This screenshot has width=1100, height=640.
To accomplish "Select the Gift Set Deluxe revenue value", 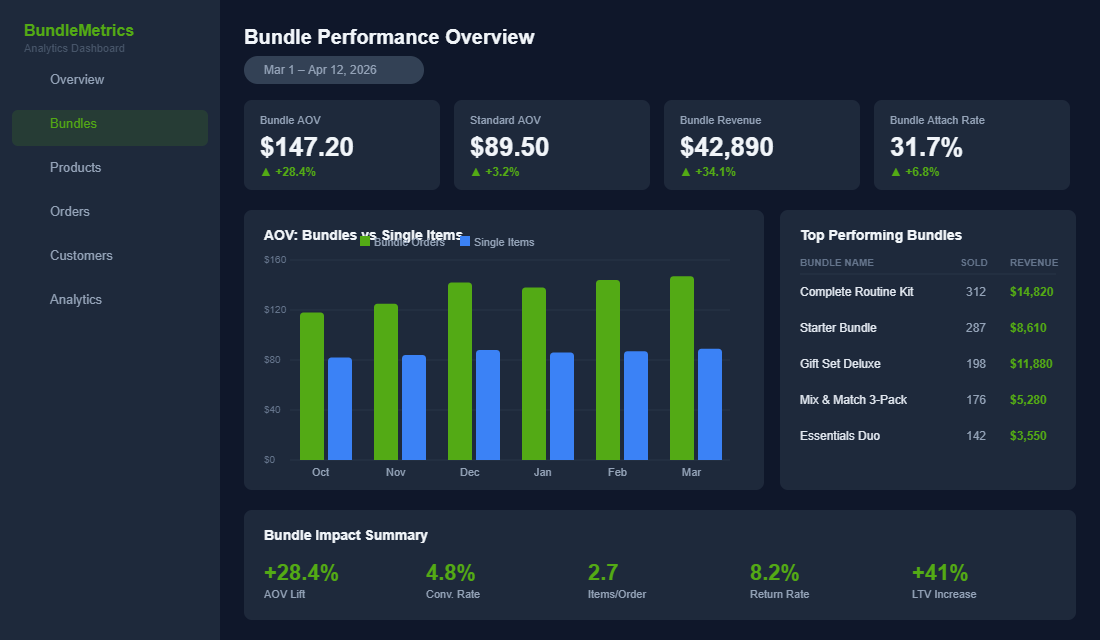I will point(1030,363).
